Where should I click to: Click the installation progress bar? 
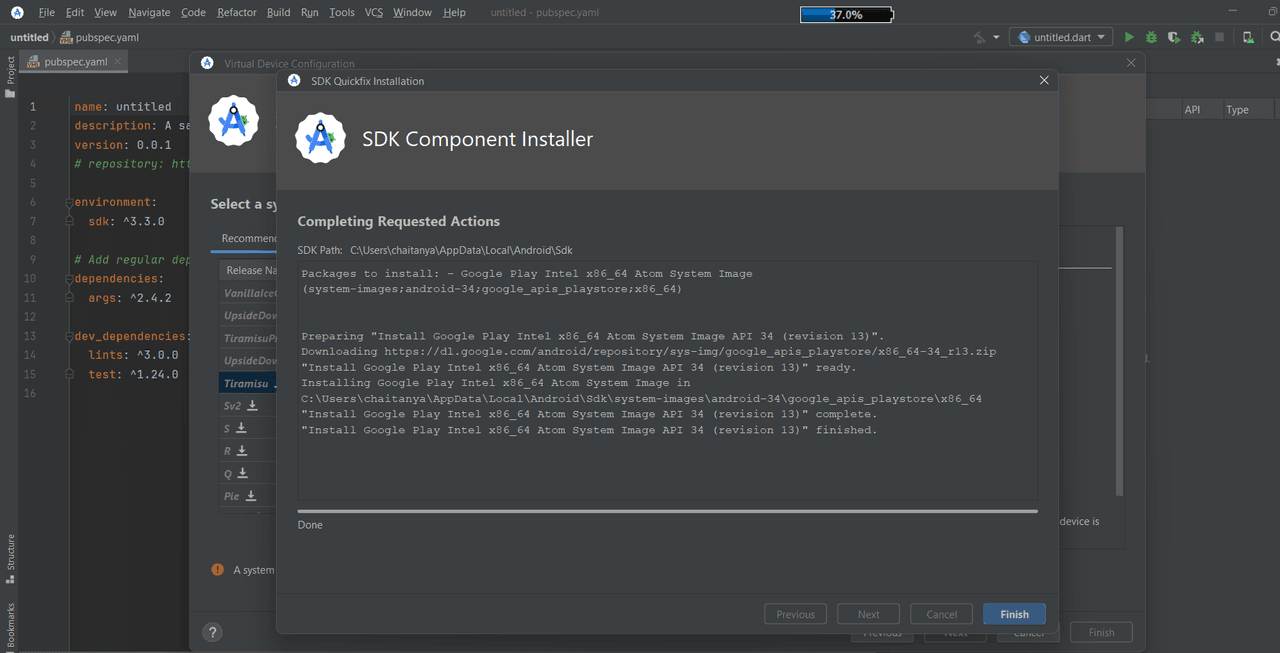667,511
